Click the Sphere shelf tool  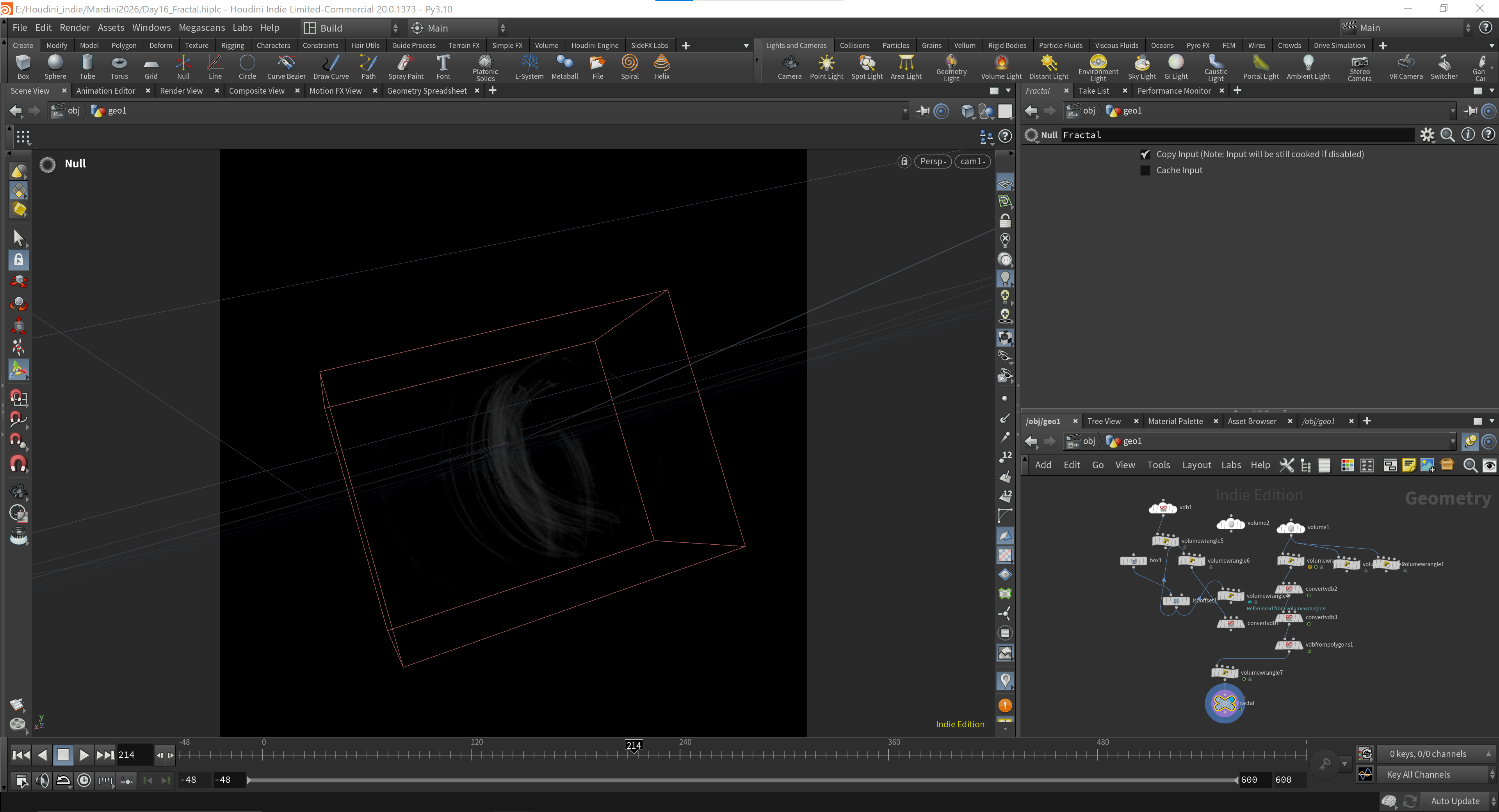tap(55, 67)
